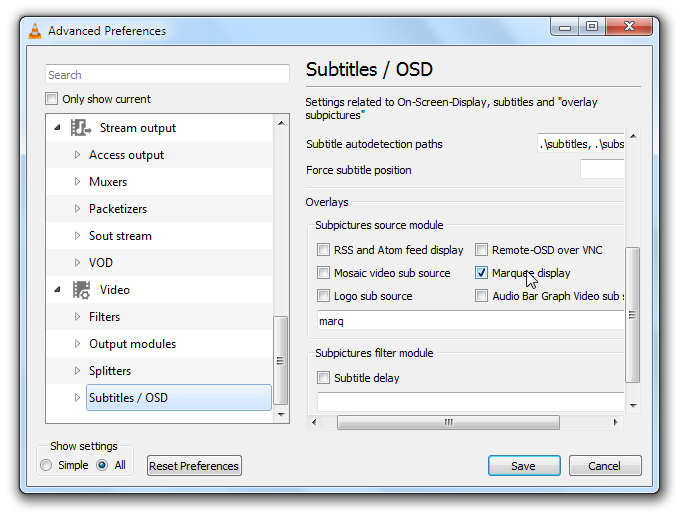Viewport: 676px width, 511px height.
Task: Click tree panel scroll down arrow
Action: click(281, 415)
